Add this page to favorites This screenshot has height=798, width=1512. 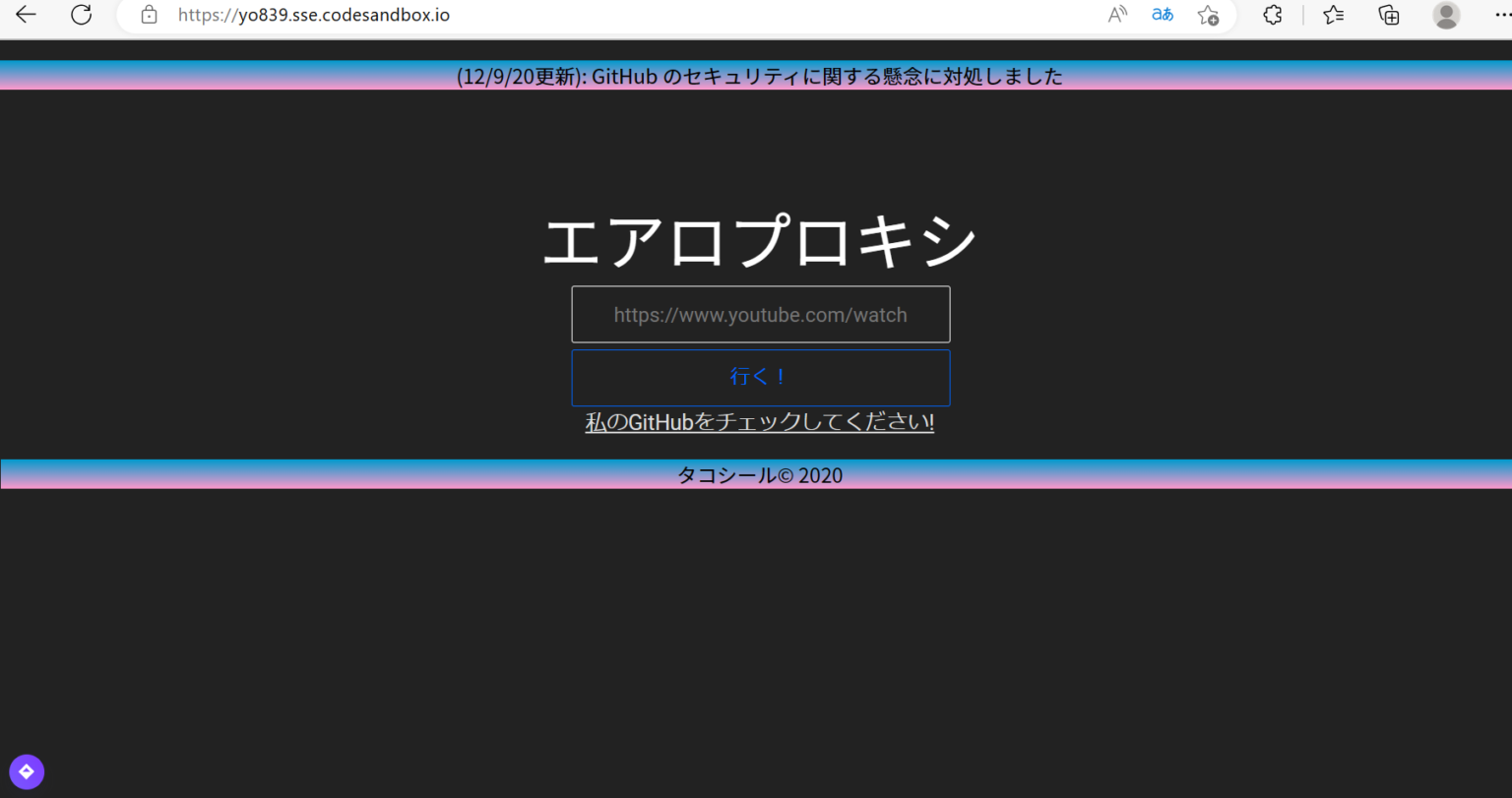click(x=1208, y=15)
